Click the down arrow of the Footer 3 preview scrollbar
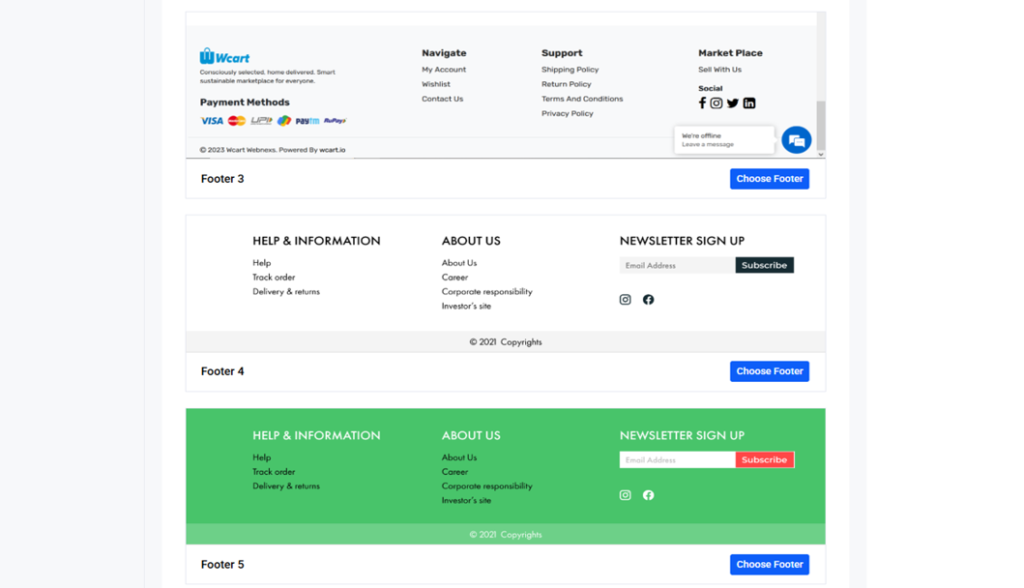Image resolution: width=1024 pixels, height=588 pixels. (821, 154)
